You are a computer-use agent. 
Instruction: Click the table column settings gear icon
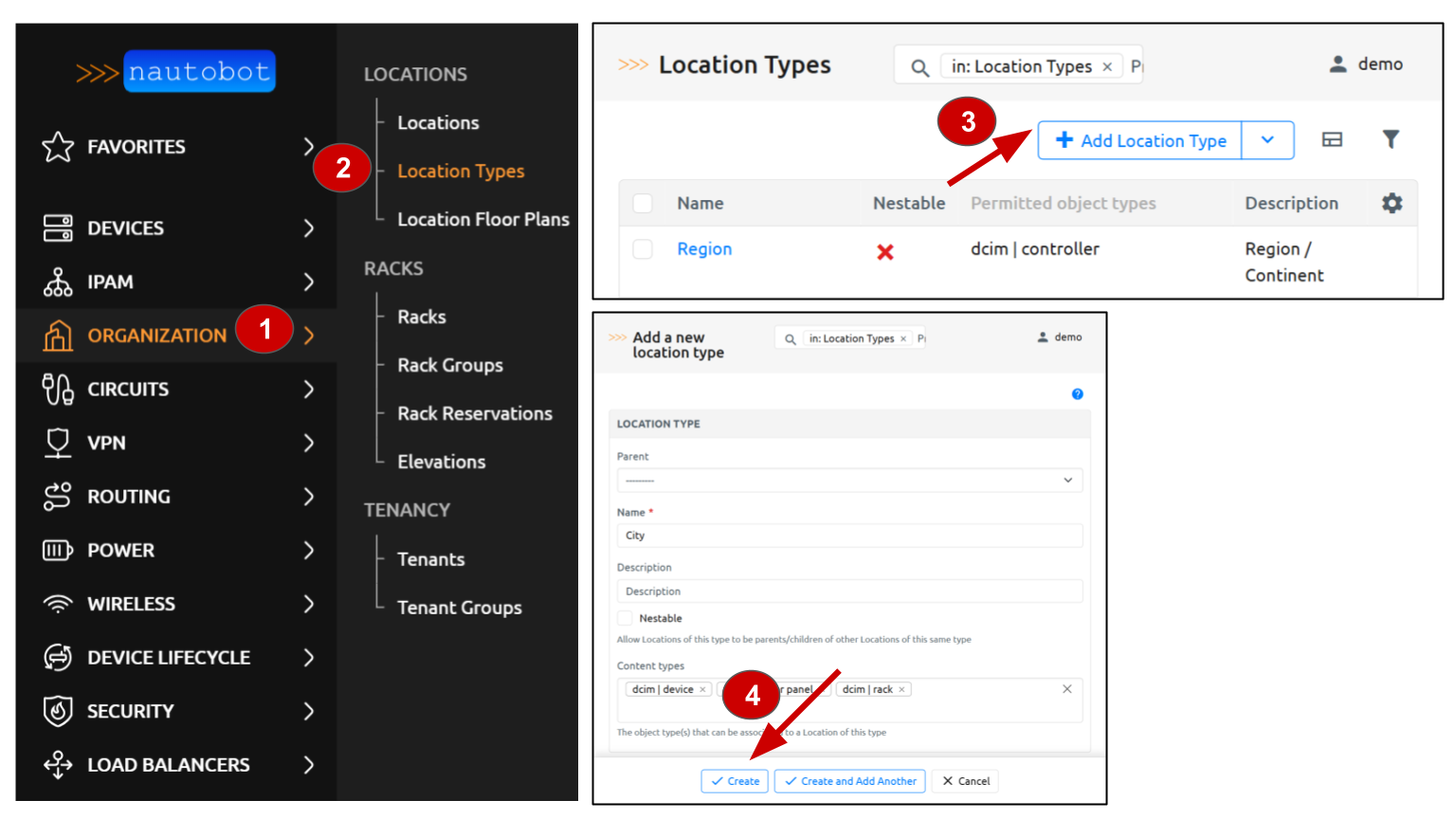pos(1392,202)
